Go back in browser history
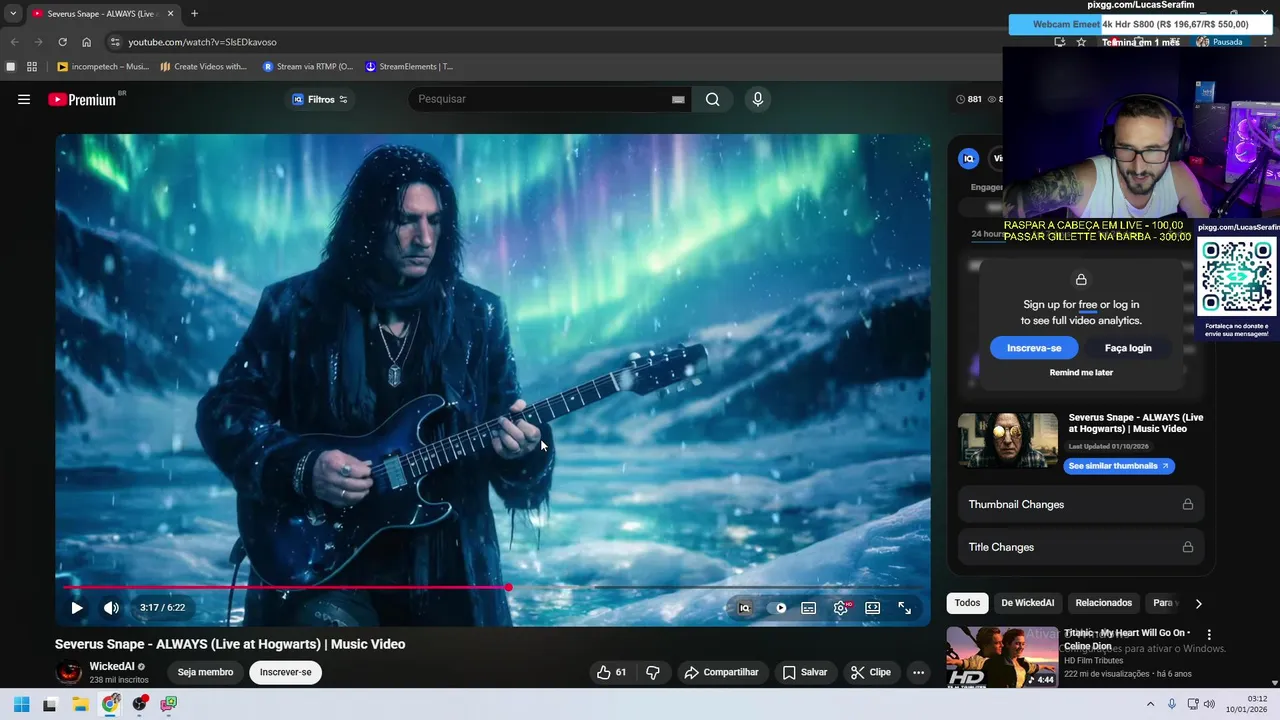Image resolution: width=1280 pixels, height=720 pixels. click(x=14, y=42)
